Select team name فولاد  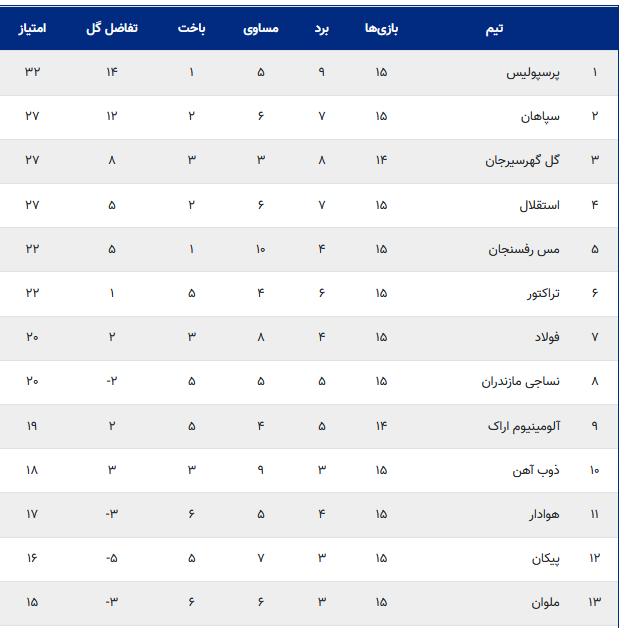click(x=547, y=338)
